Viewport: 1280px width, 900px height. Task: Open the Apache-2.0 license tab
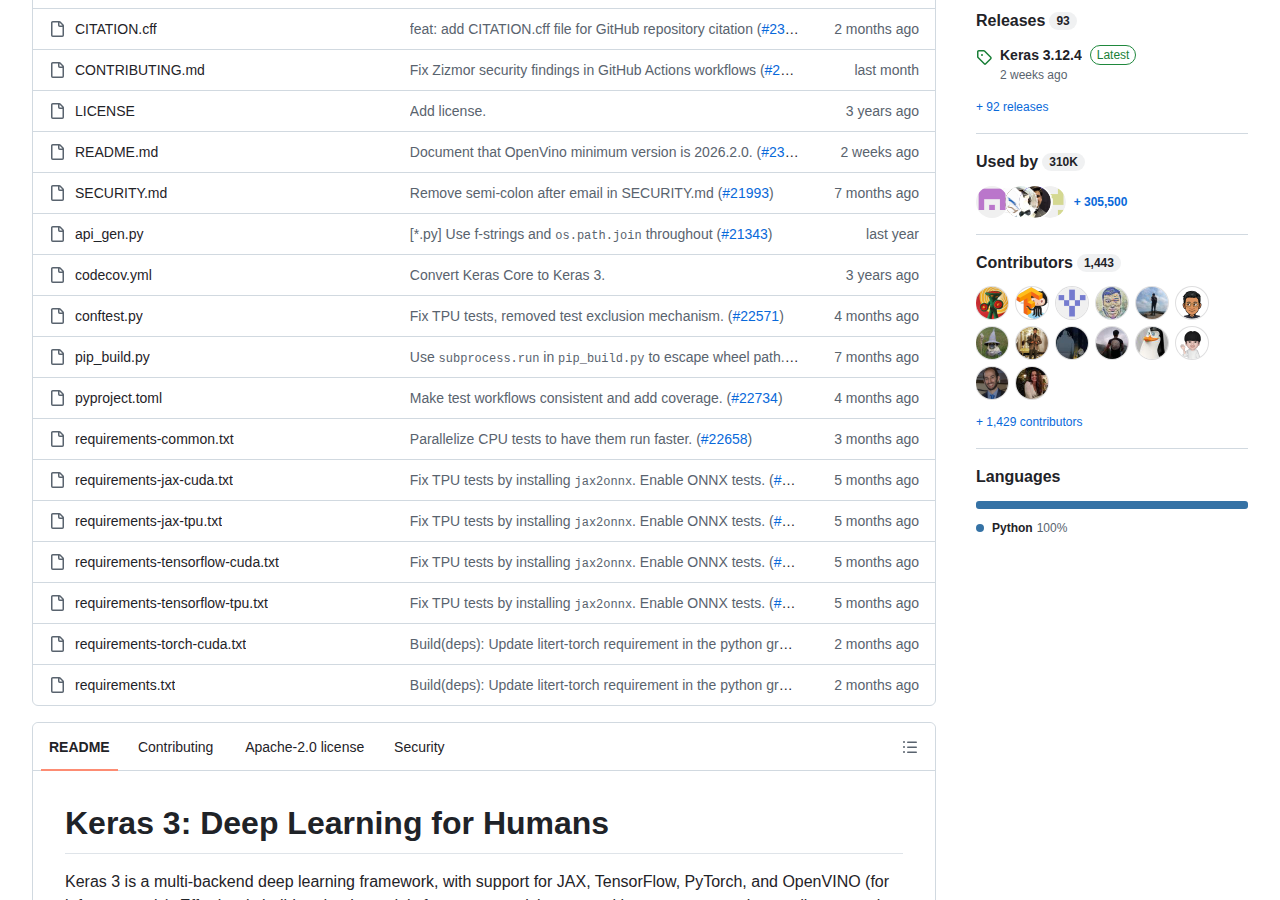click(305, 747)
